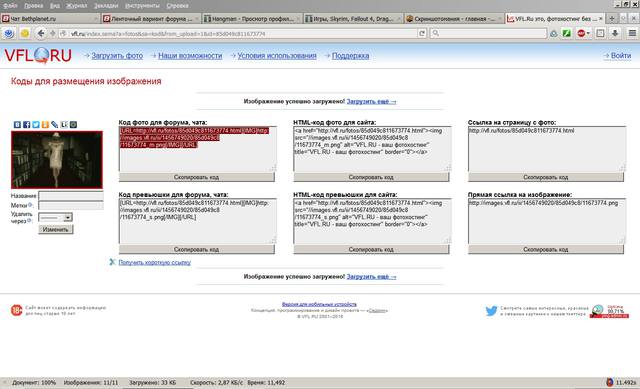Click the help icon next to Метки
The width and height of the screenshot is (640, 389).
click(31, 205)
